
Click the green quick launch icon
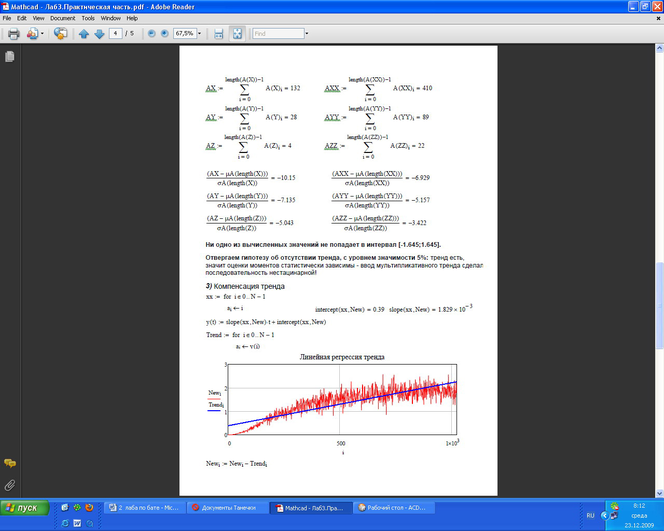[77, 507]
